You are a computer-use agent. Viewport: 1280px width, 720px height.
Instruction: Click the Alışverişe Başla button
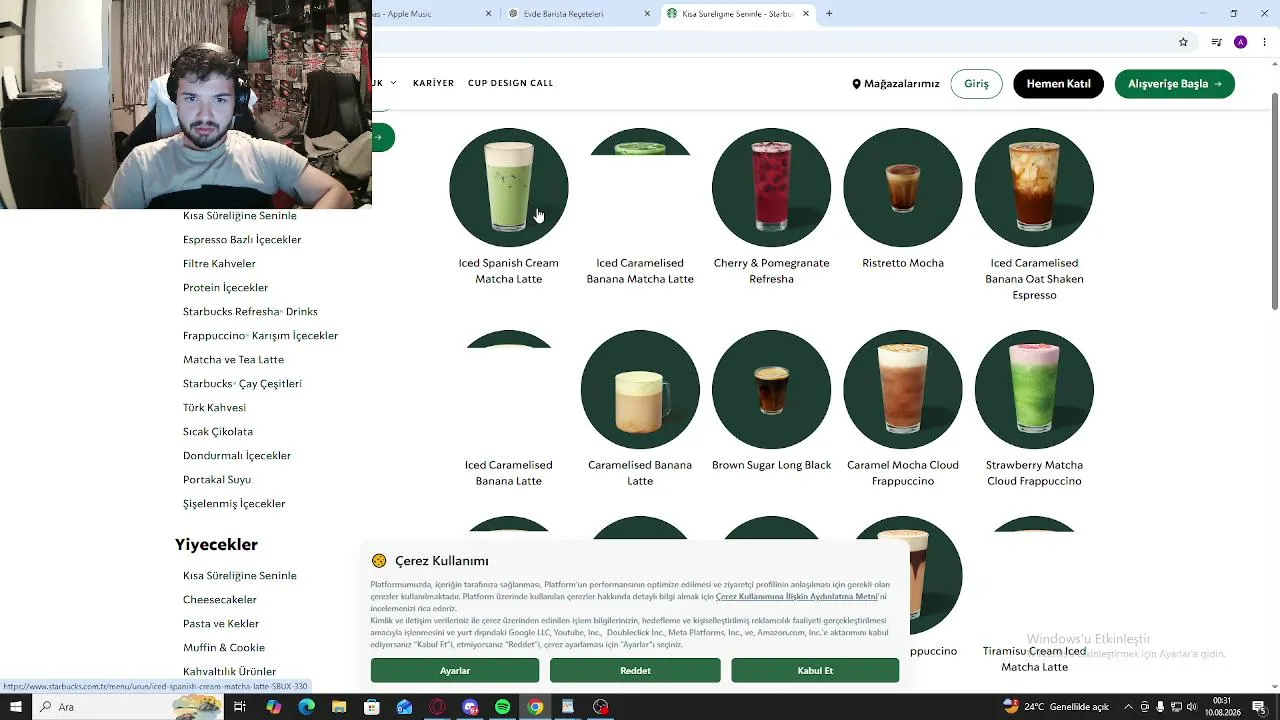1175,84
